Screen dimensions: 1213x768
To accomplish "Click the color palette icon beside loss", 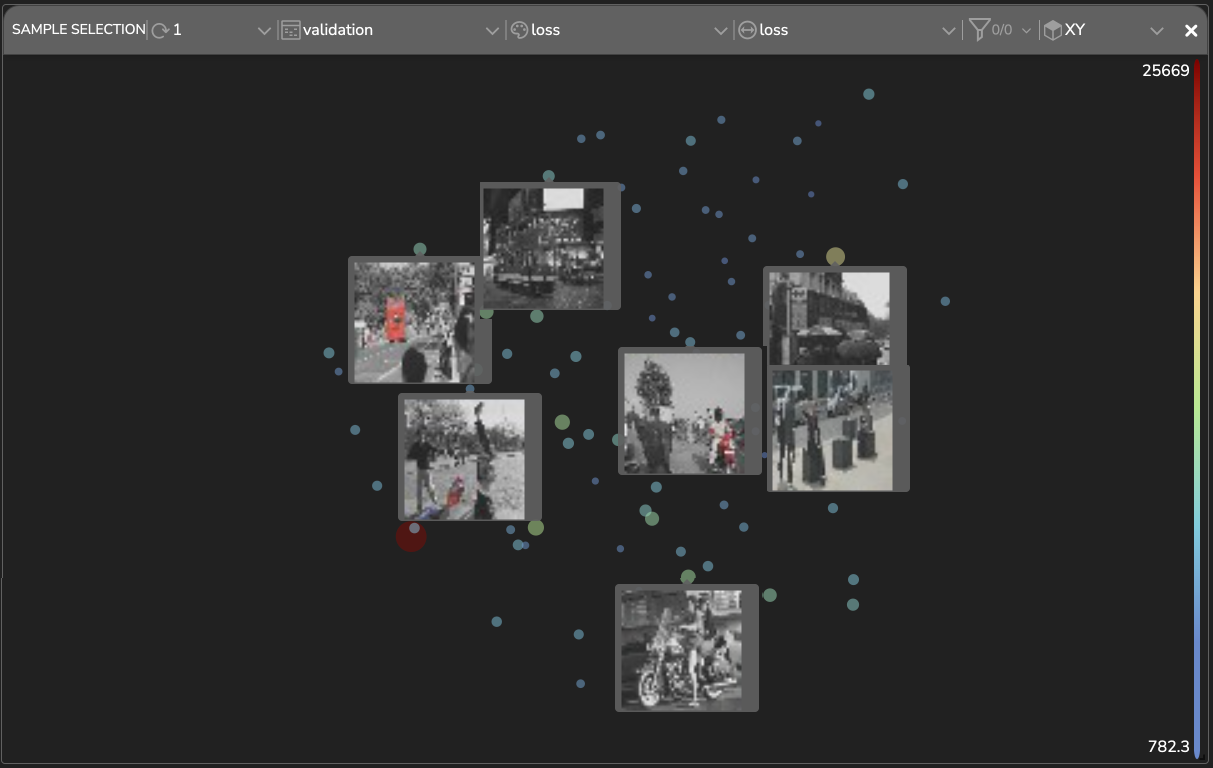I will 519,30.
